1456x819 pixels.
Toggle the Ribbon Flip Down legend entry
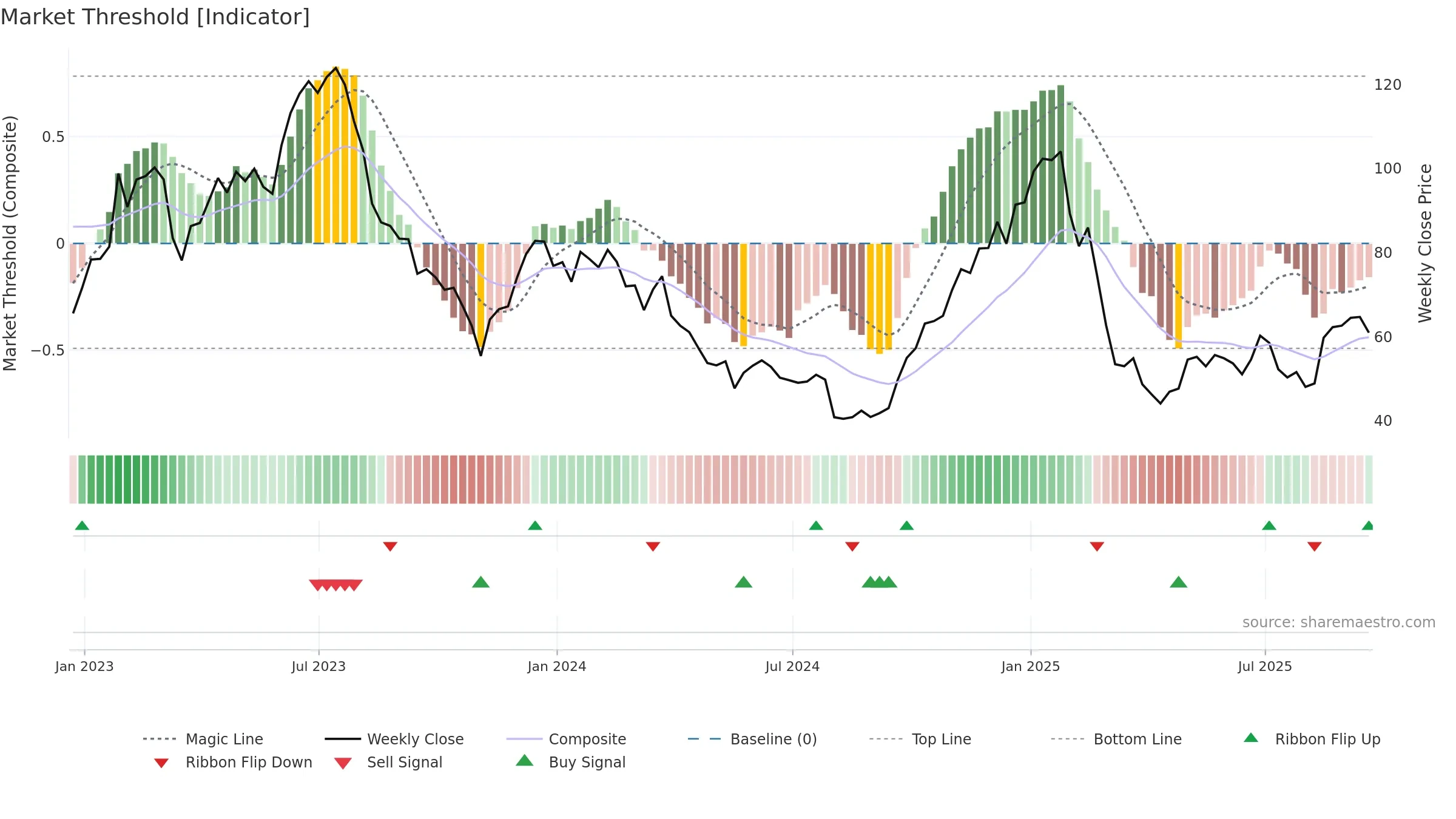233,763
